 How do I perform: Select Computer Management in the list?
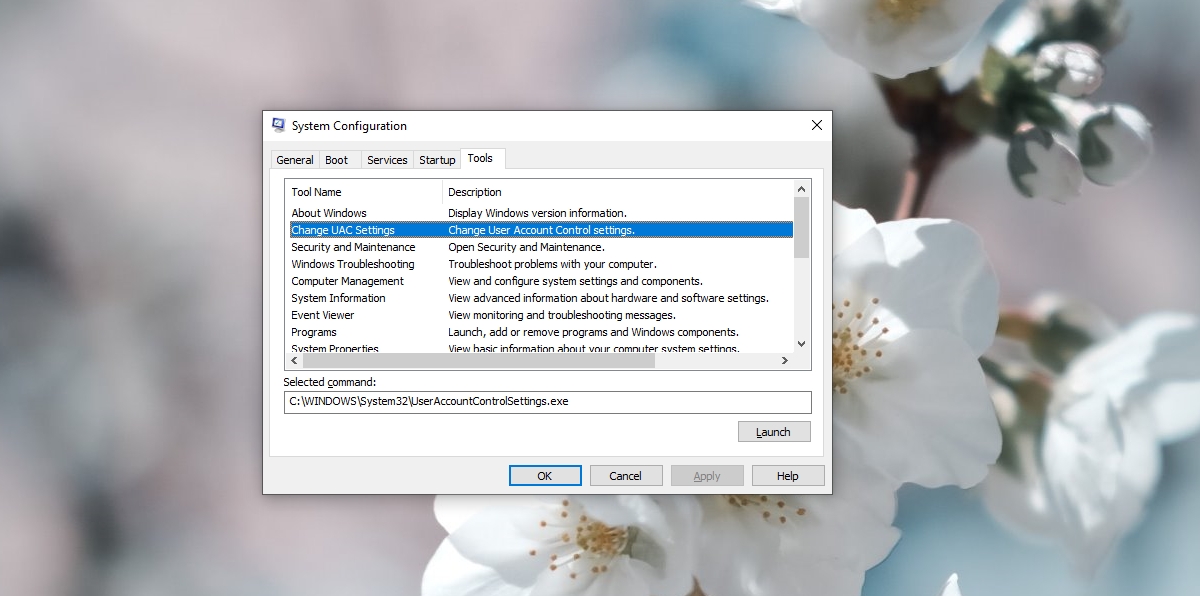[541, 281]
